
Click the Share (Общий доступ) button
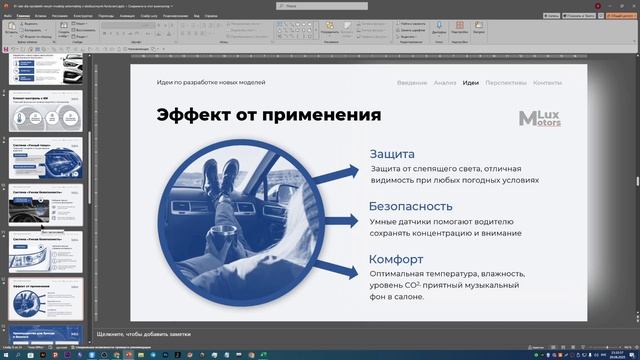tap(621, 16)
